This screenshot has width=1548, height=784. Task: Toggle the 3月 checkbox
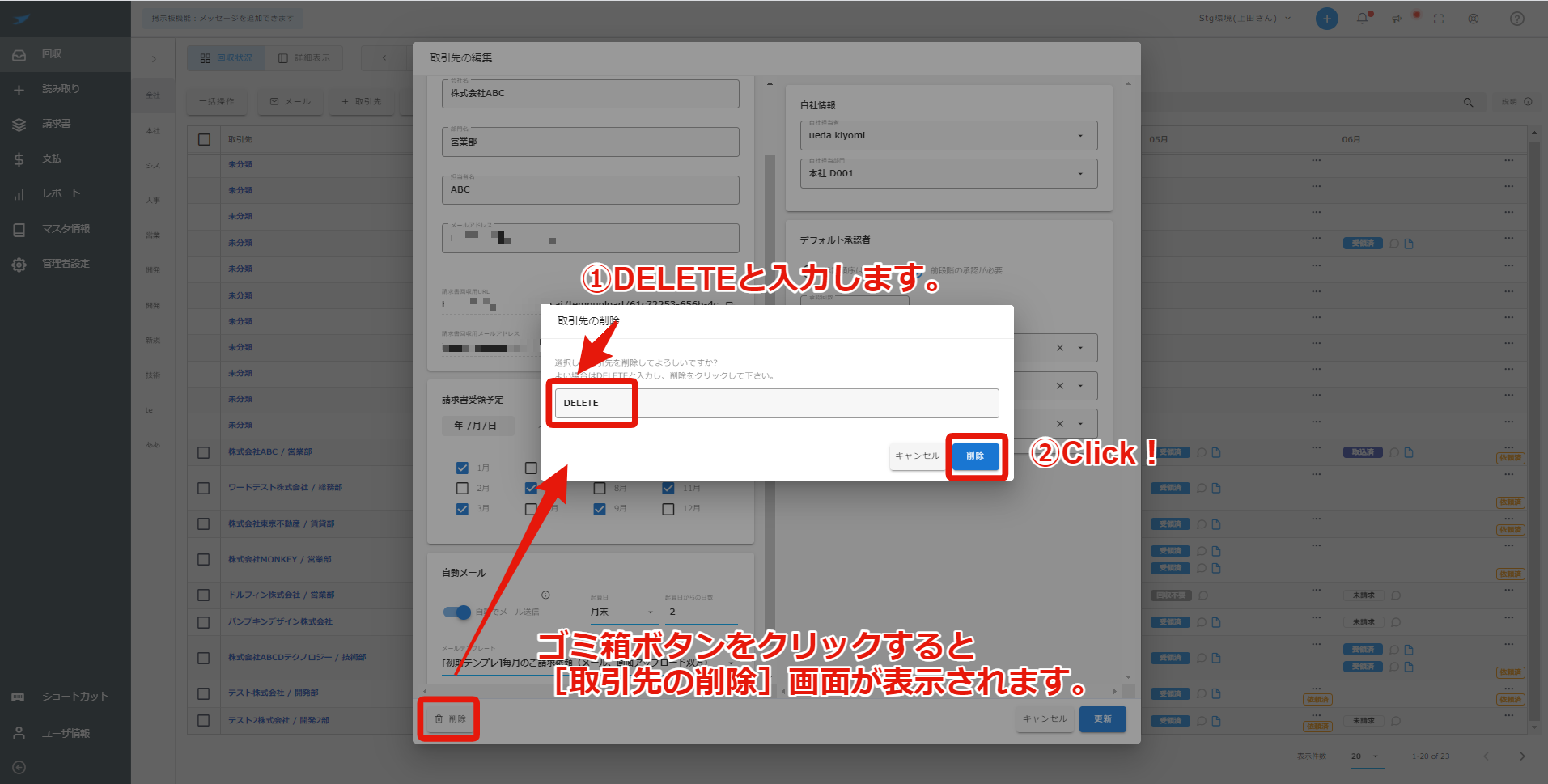point(462,509)
